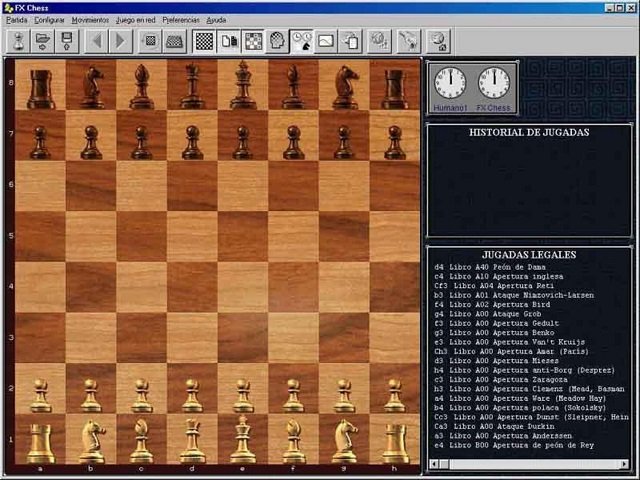This screenshot has height=480, width=640.
Task: Click the white king on e1
Action: pos(243,439)
